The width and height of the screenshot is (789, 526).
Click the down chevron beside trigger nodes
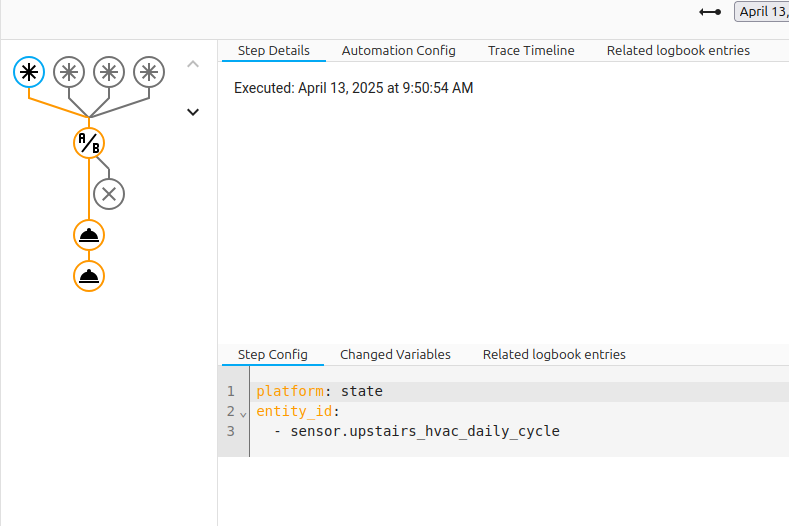(193, 112)
